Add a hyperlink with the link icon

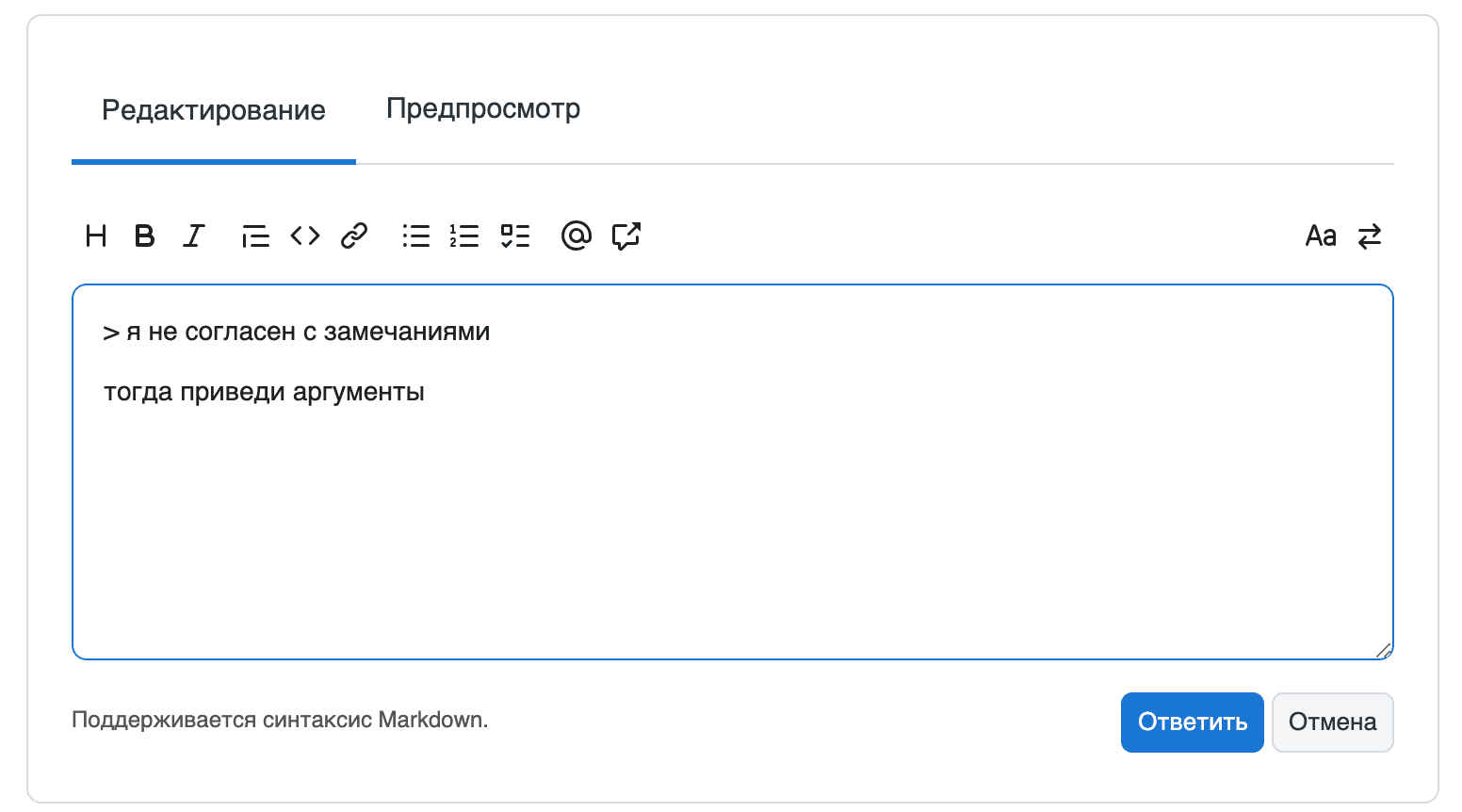353,235
